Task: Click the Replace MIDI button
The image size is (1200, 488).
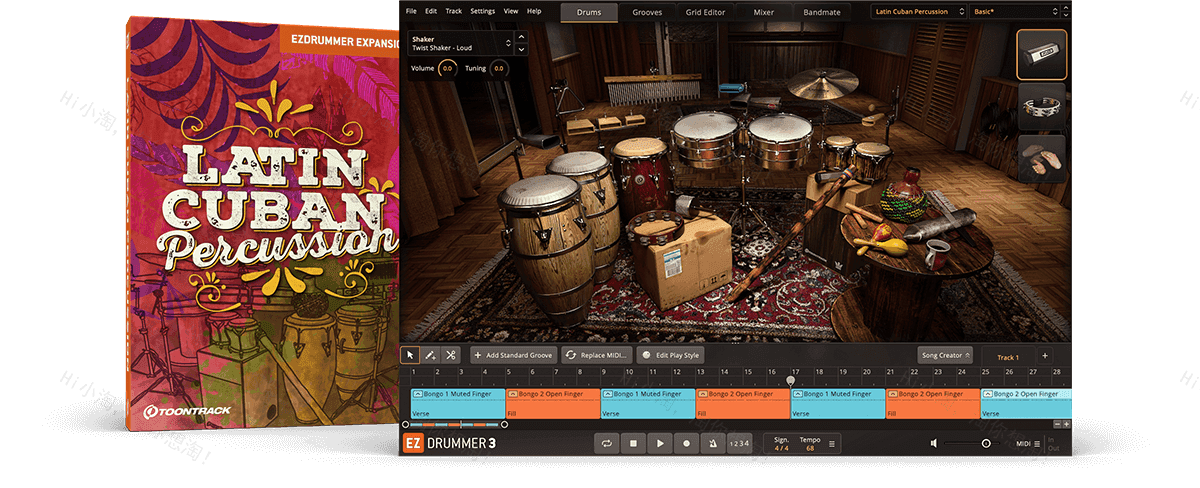Action: pos(598,355)
